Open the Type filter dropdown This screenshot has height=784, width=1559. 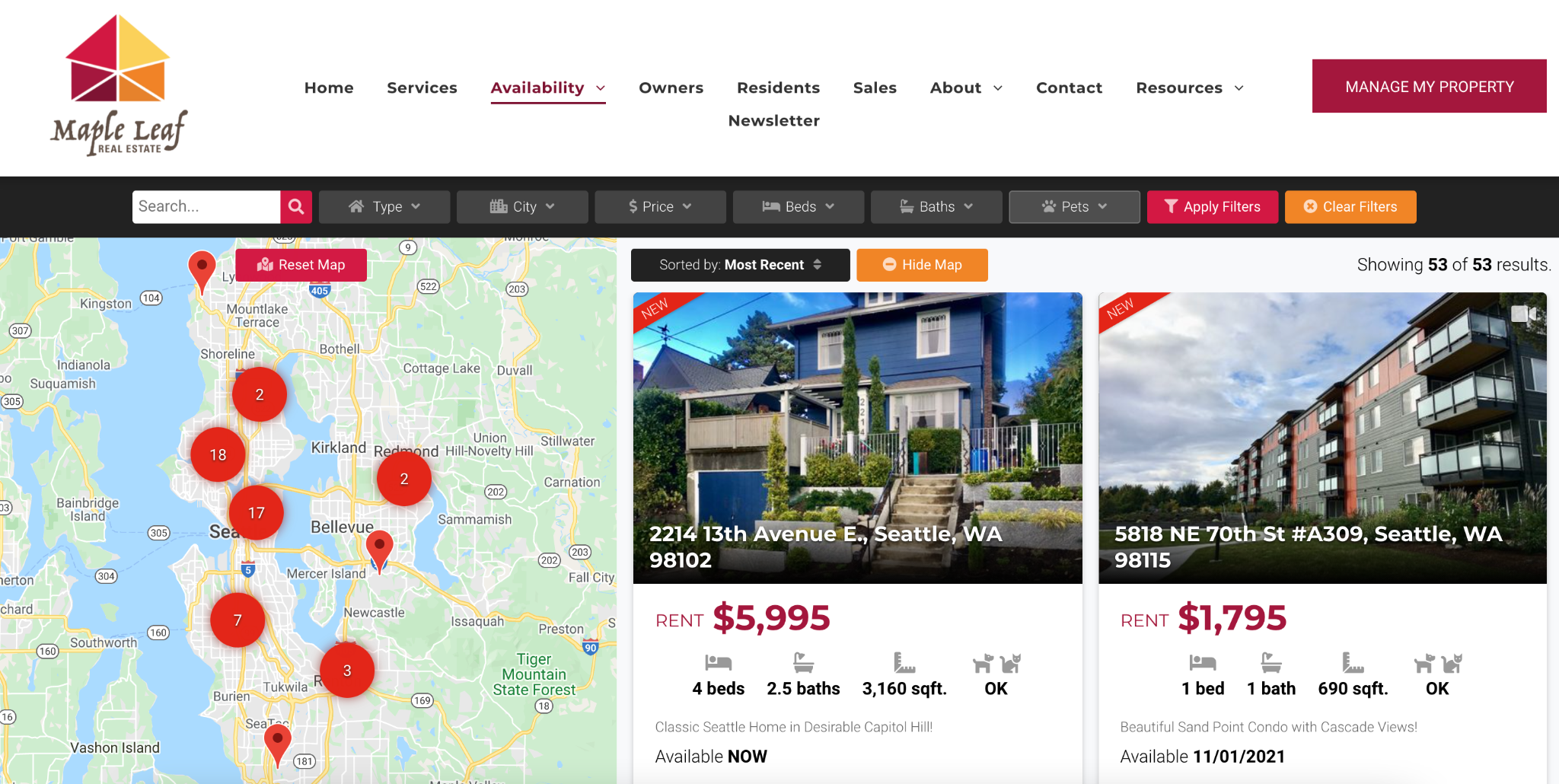pyautogui.click(x=384, y=207)
